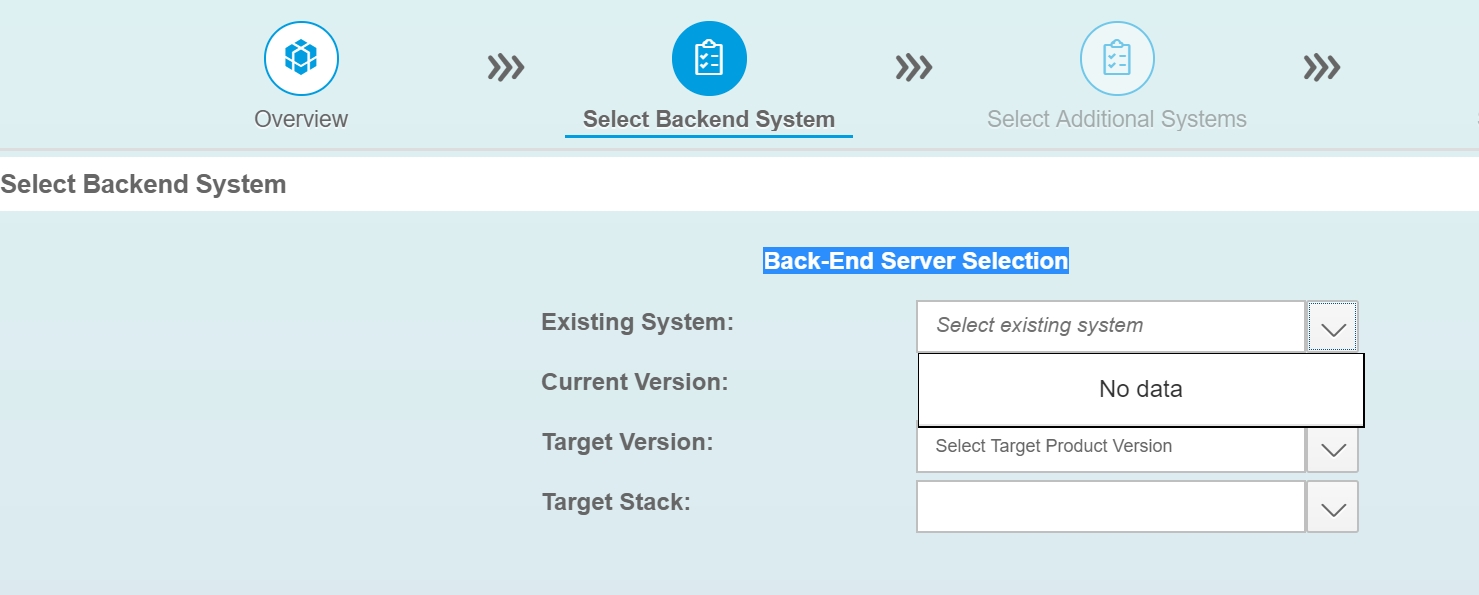Click the Current Version label

(x=635, y=382)
